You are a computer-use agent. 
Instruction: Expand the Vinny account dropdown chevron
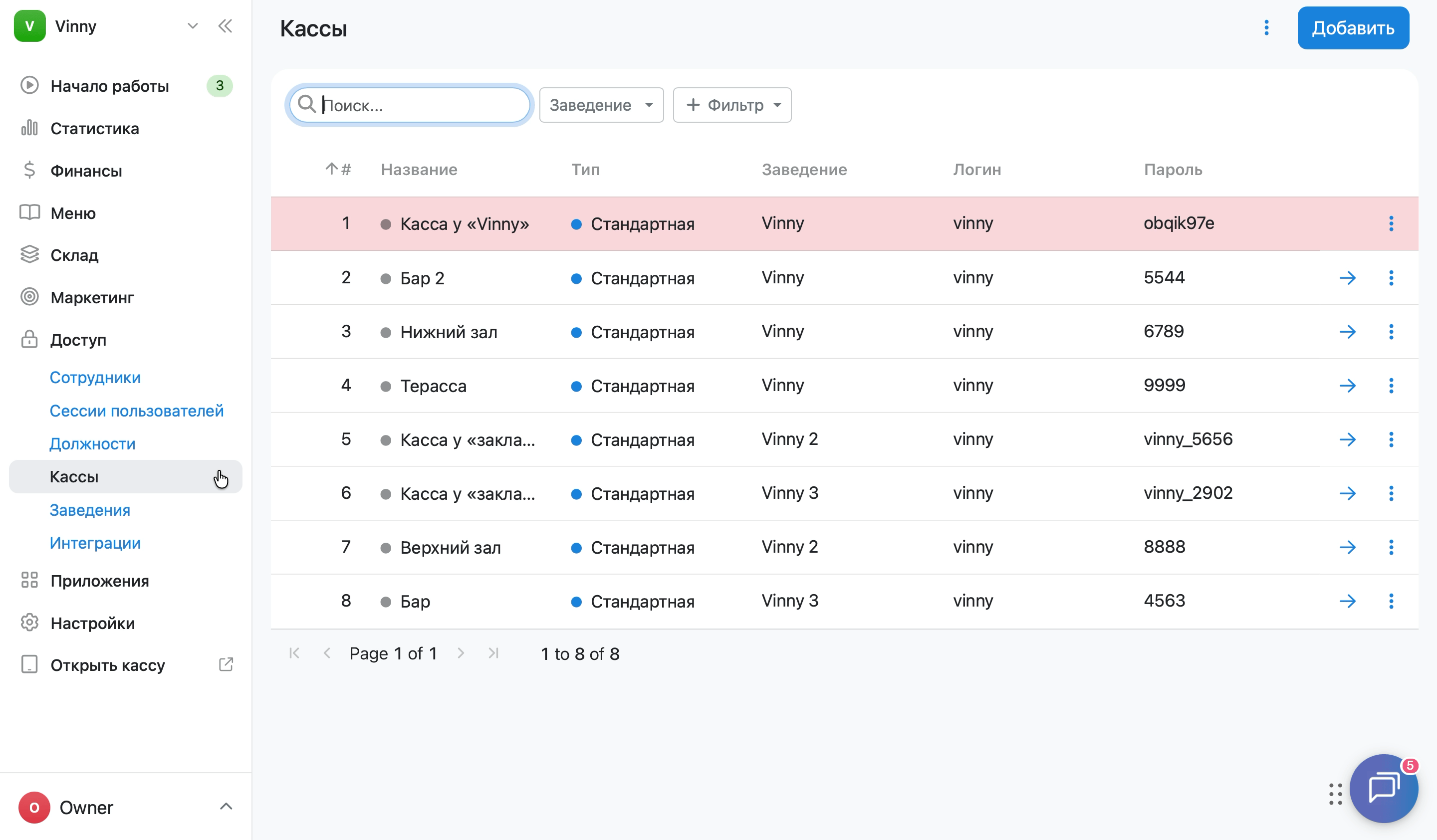193,26
